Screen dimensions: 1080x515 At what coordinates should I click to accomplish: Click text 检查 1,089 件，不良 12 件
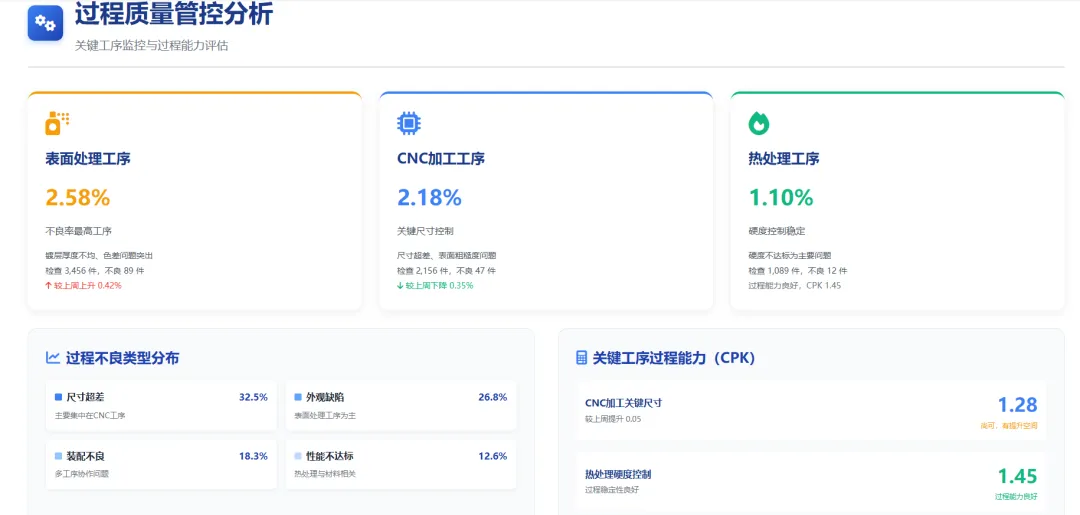798,271
